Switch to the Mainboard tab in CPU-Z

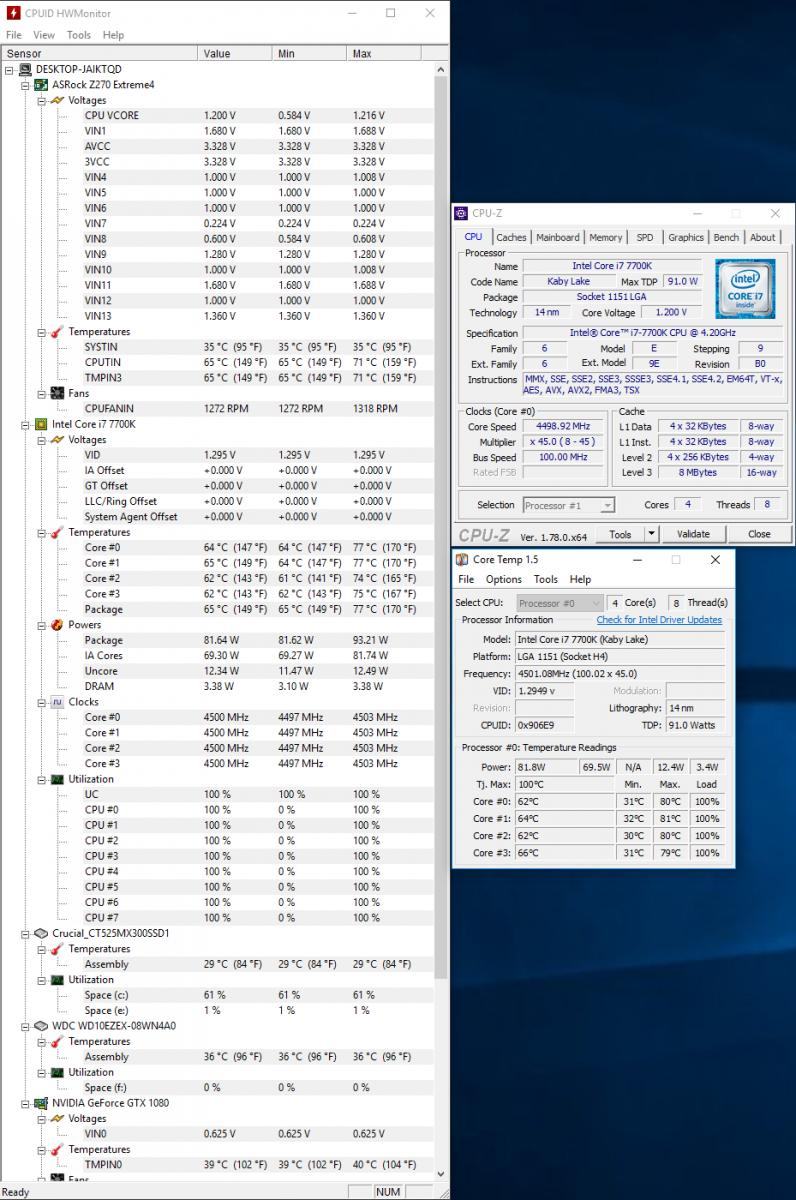point(558,238)
